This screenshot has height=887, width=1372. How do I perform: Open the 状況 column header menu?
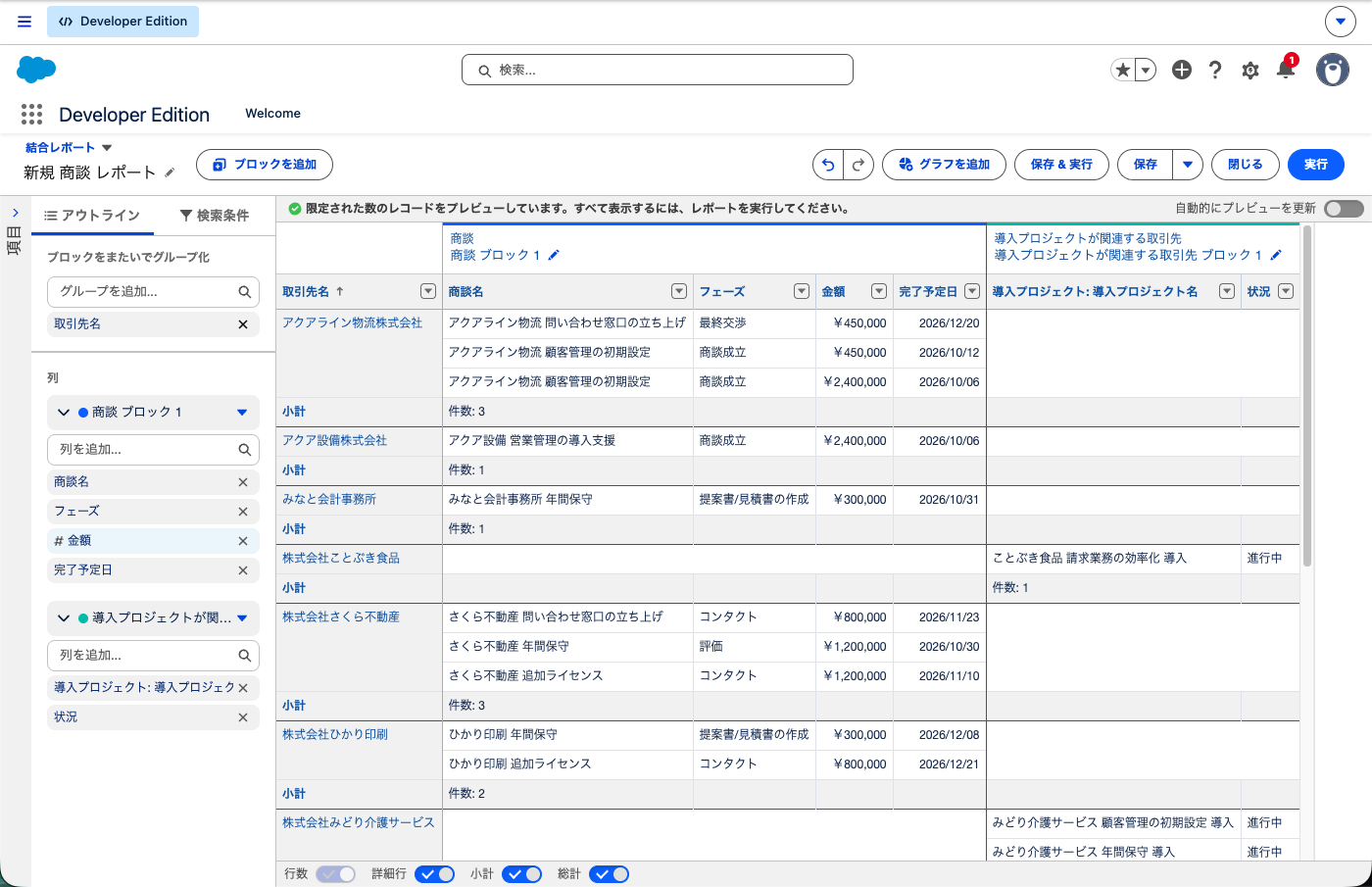[x=1286, y=291]
